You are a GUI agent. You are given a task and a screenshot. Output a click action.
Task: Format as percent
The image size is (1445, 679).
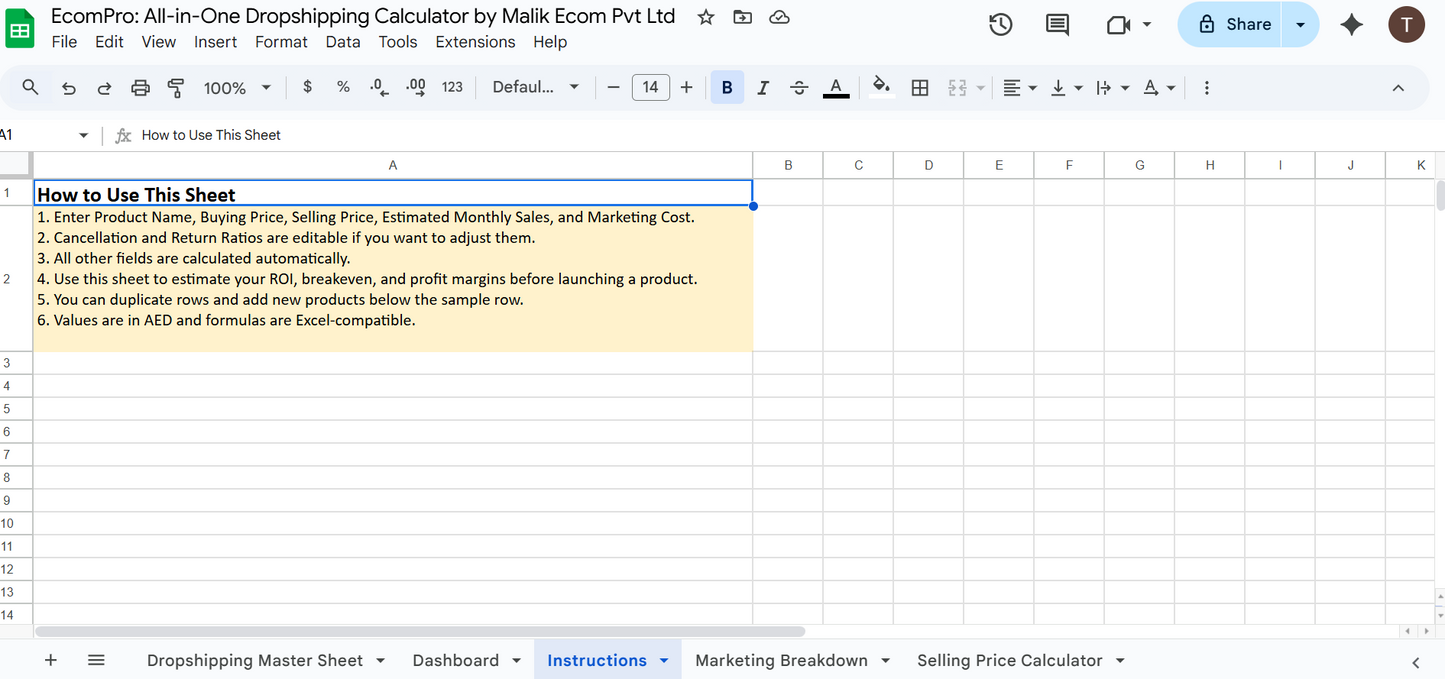coord(343,87)
